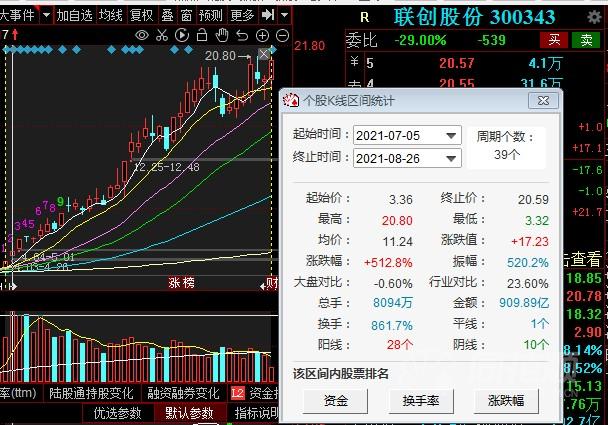Expand the dropdown arrow at the toolbar's right end
The height and width of the screenshot is (425, 608).
[285, 15]
